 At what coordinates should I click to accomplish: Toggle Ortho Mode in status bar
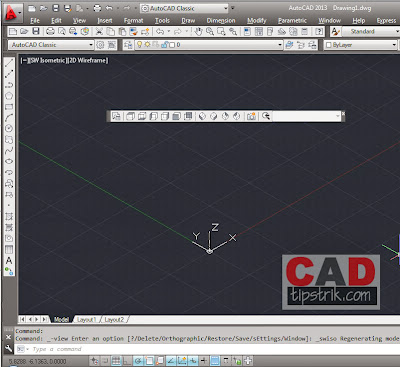[127, 360]
